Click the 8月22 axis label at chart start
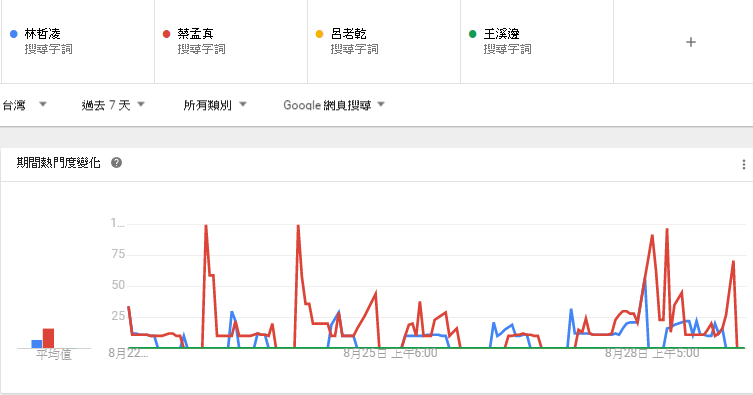753x395 pixels. 128,353
